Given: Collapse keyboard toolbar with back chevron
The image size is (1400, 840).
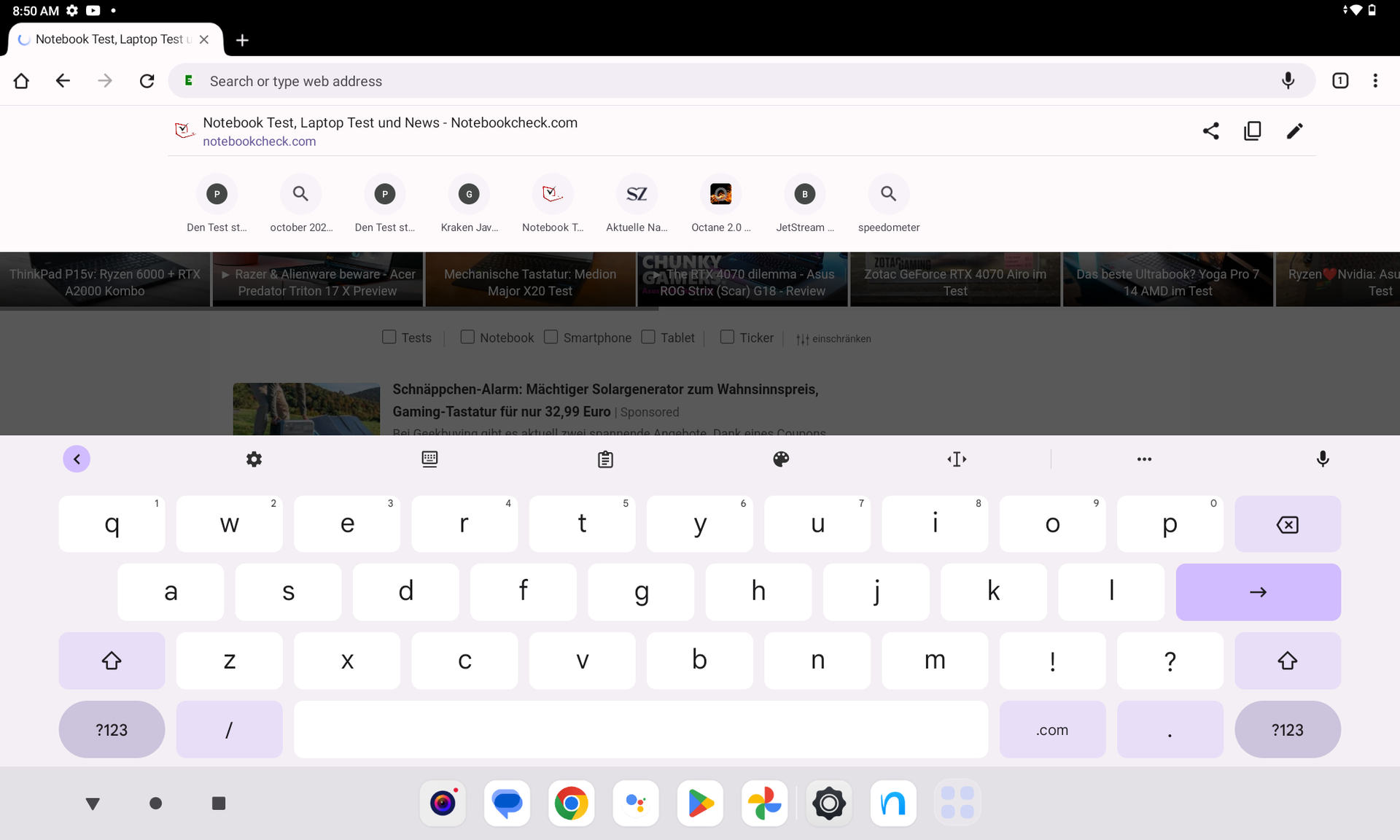Looking at the screenshot, I should [77, 459].
